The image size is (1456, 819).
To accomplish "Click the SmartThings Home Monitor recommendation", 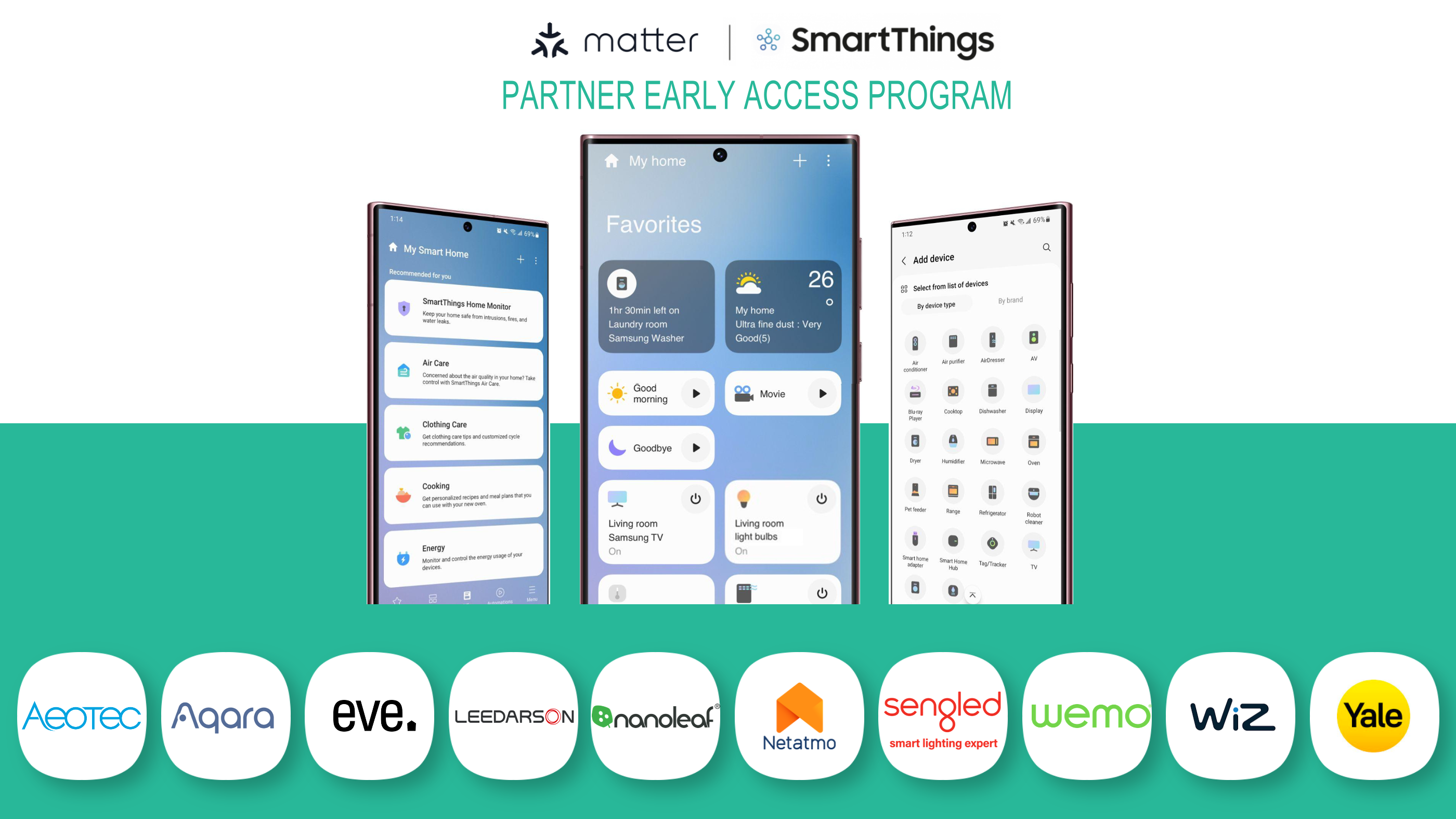I will [464, 311].
